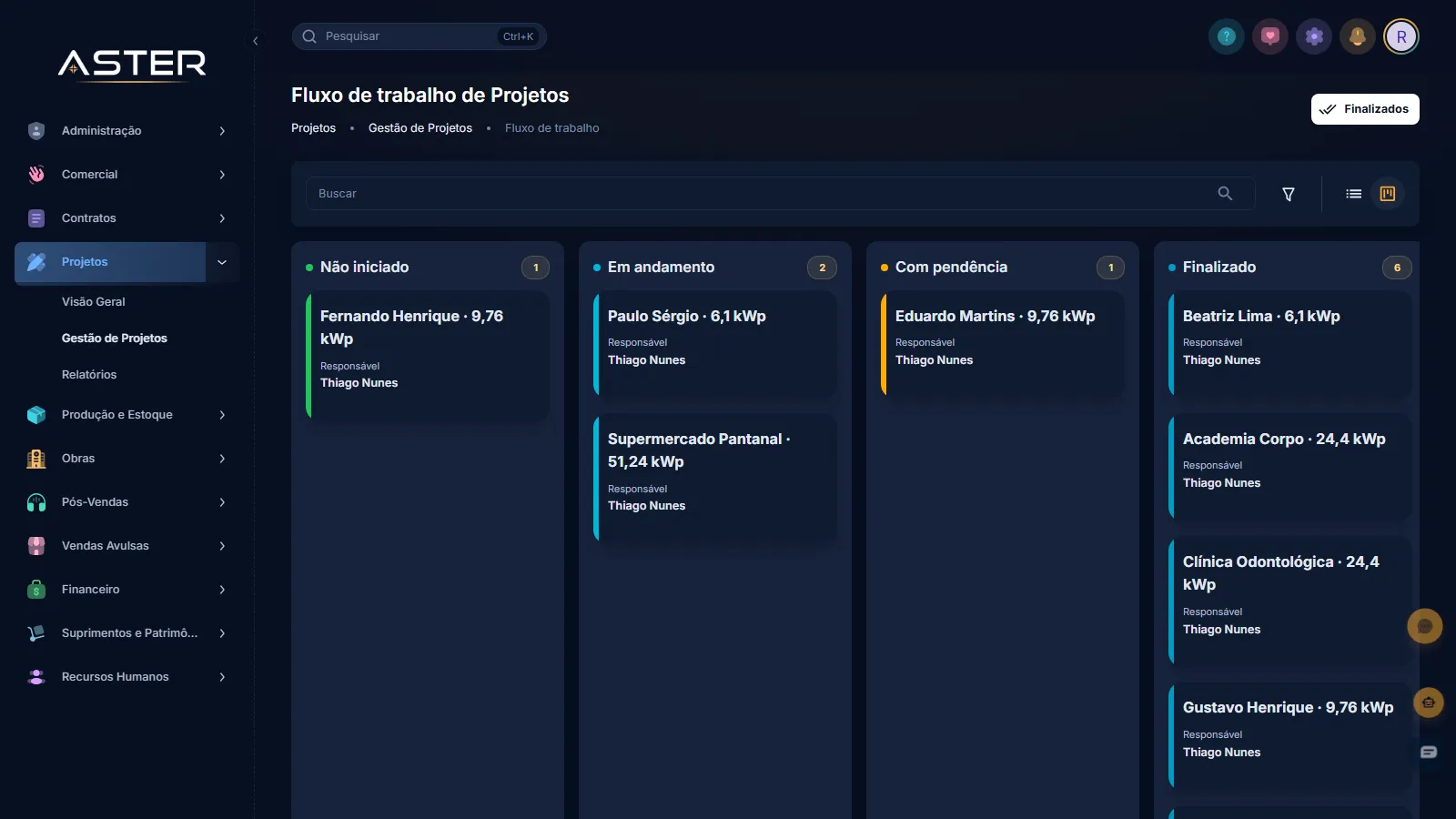Open the help question mark icon
Image resolution: width=1456 pixels, height=819 pixels.
tap(1227, 36)
